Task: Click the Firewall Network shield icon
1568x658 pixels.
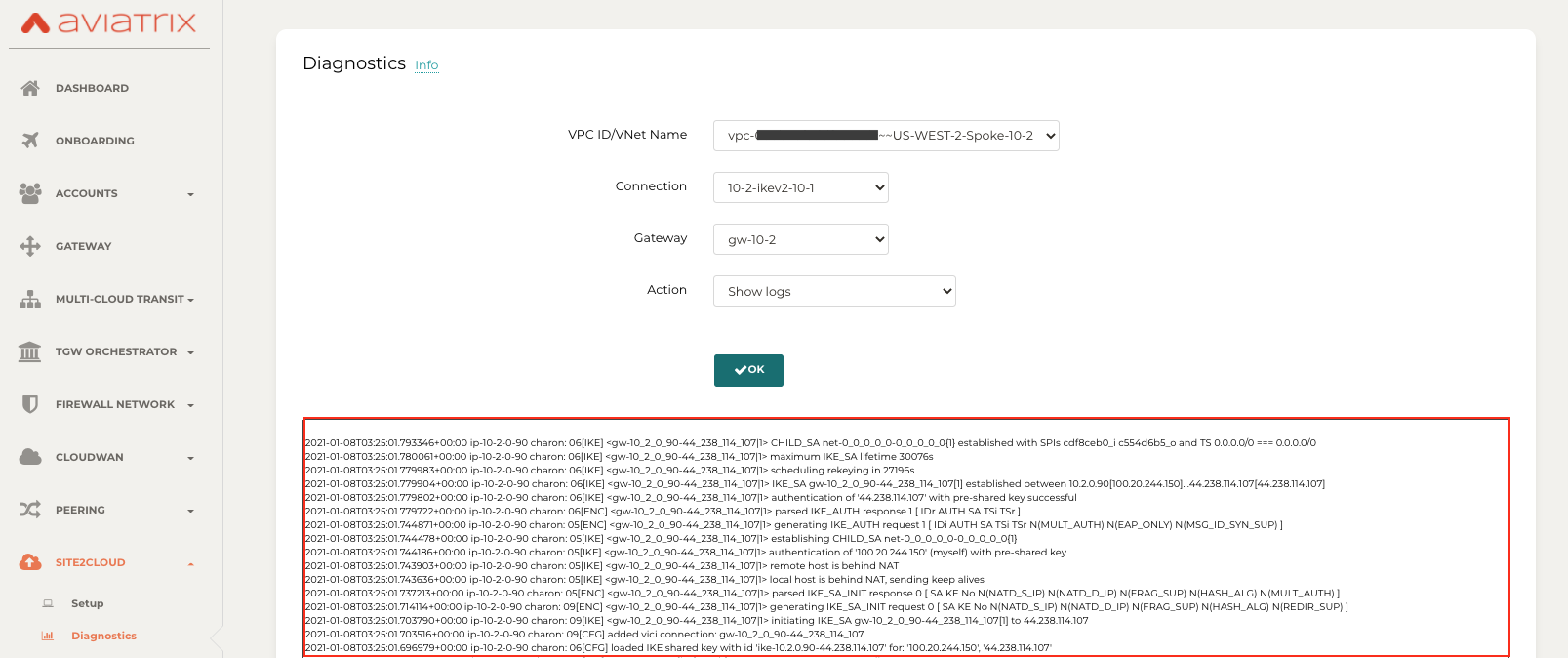Action: click(x=30, y=404)
